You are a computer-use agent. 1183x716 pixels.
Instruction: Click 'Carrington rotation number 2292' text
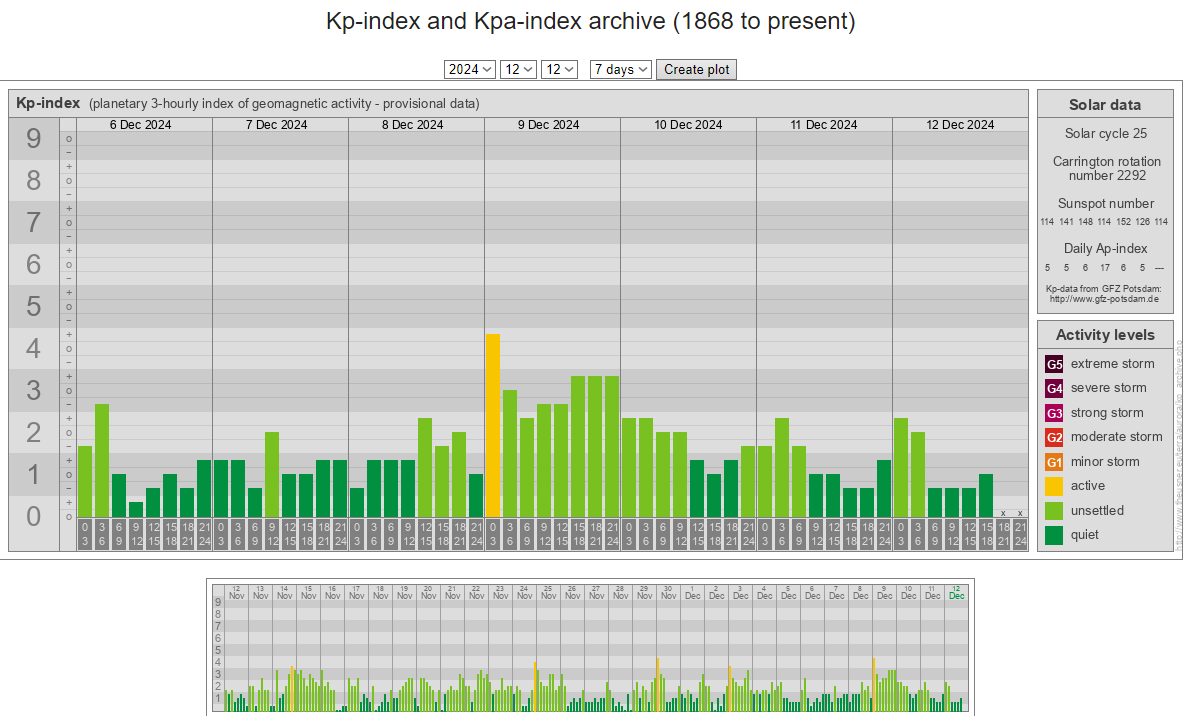(x=1107, y=168)
